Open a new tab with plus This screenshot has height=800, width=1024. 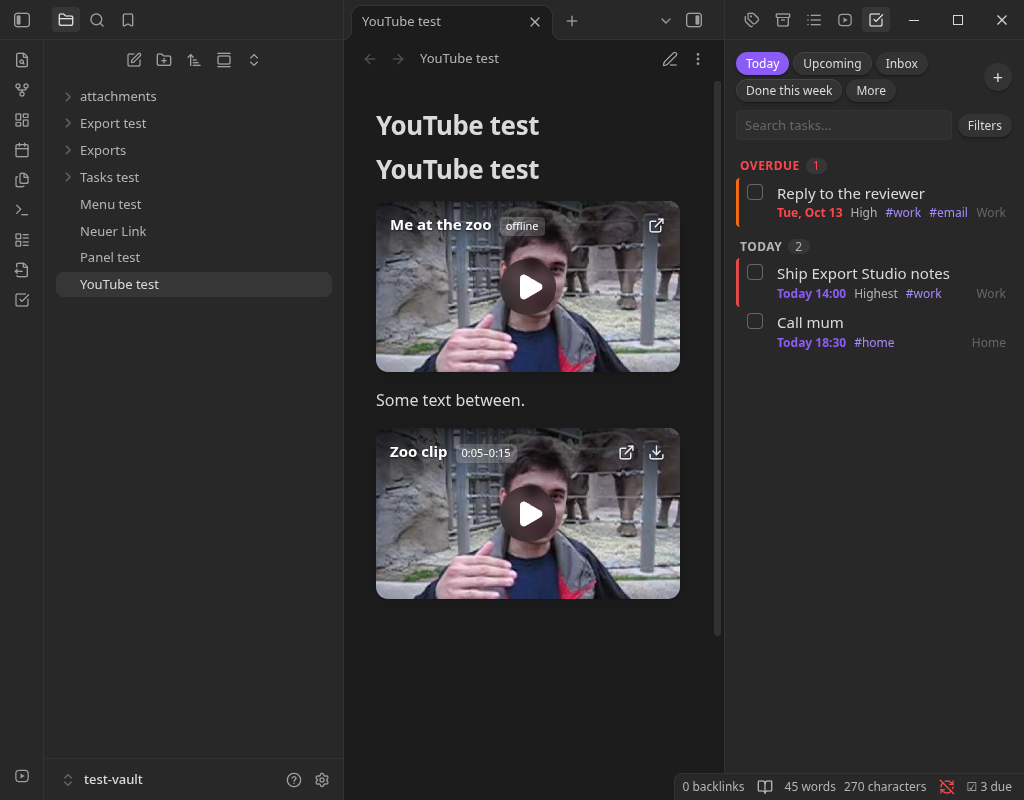(572, 21)
